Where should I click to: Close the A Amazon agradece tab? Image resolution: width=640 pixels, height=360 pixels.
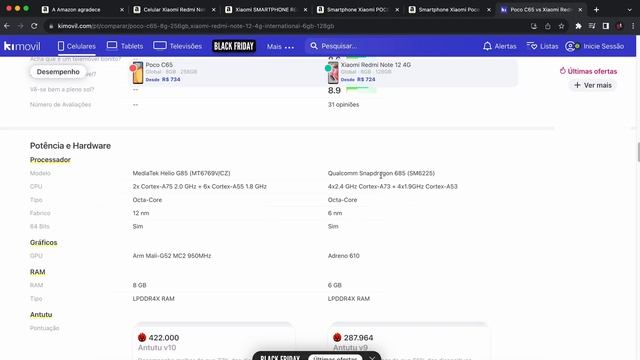pos(122,9)
